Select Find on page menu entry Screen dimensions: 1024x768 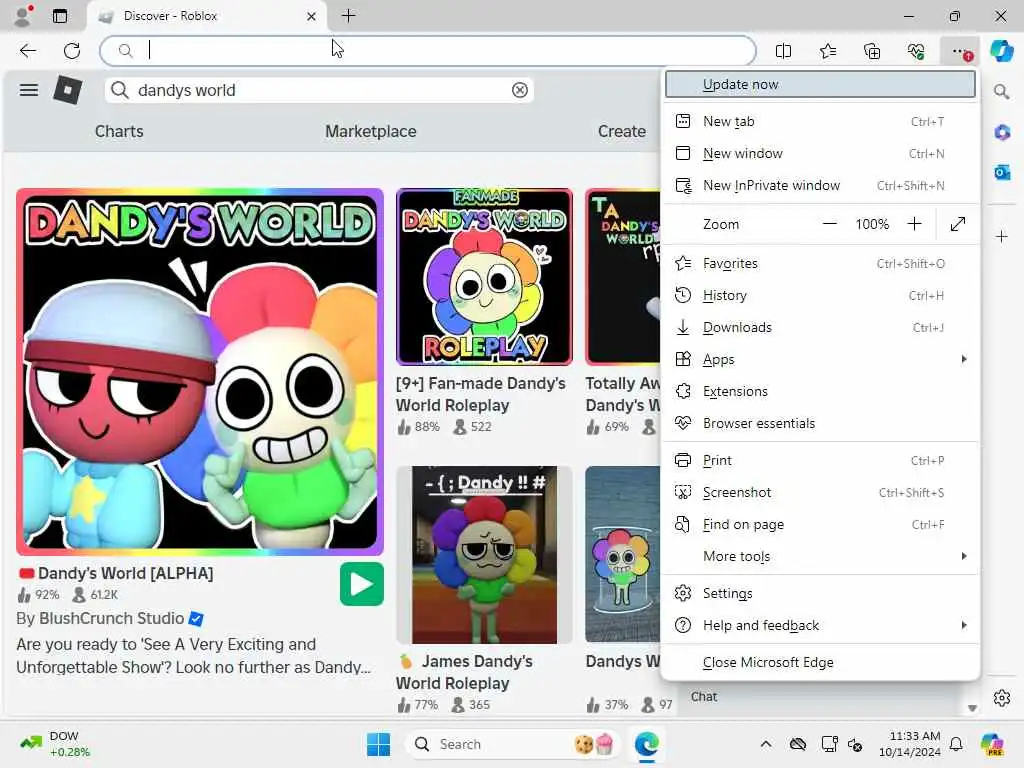point(820,524)
